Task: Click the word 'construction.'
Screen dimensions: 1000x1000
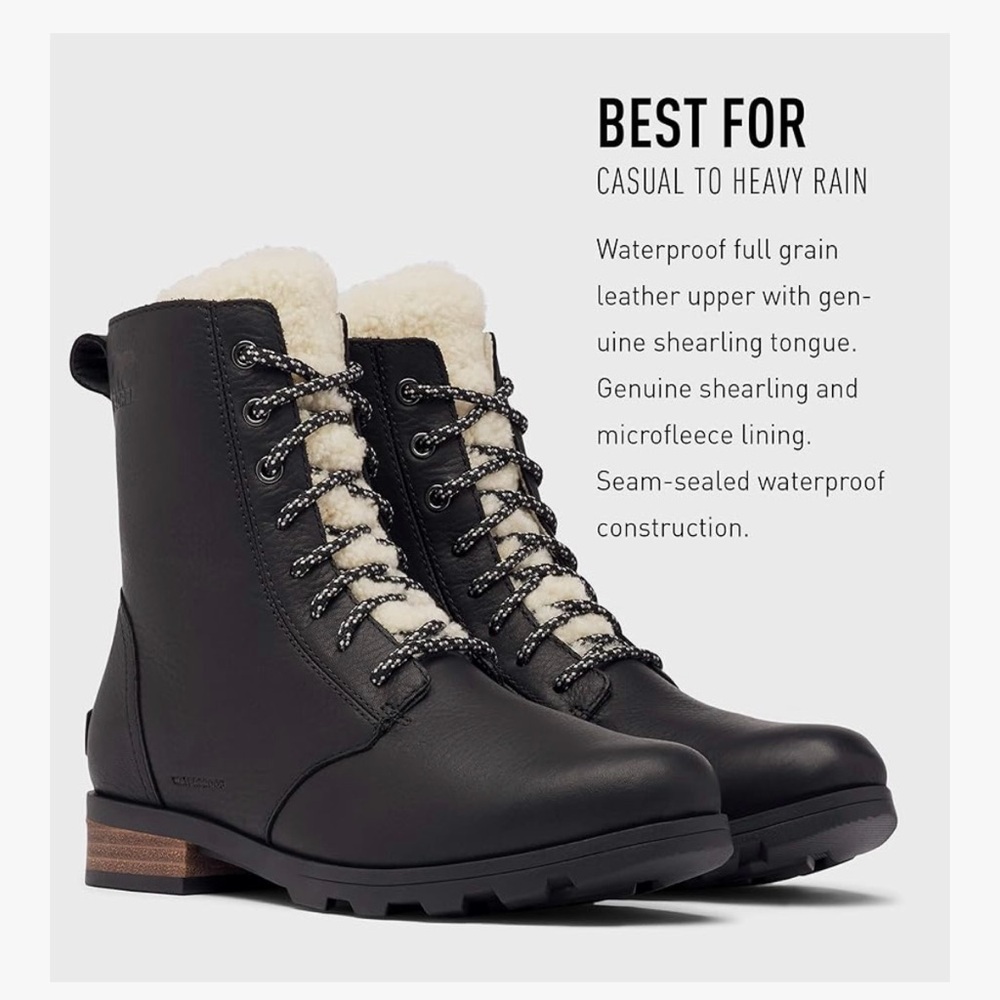Action: [x=672, y=528]
